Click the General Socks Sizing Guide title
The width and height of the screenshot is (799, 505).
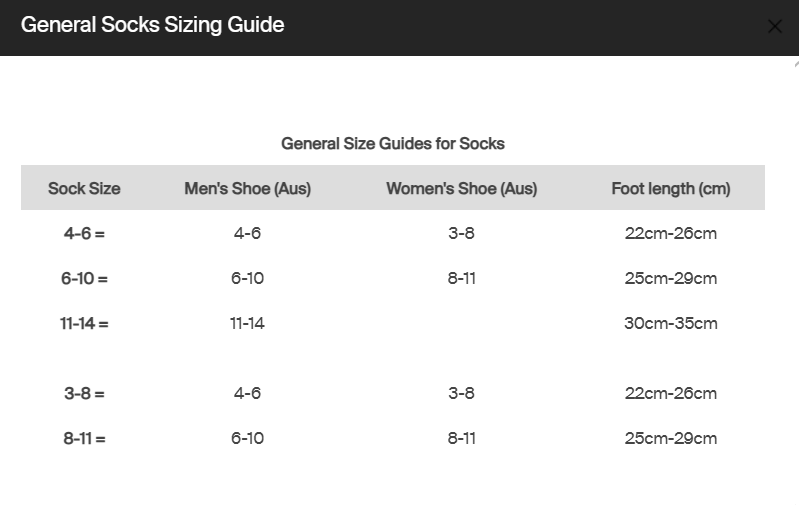[152, 25]
